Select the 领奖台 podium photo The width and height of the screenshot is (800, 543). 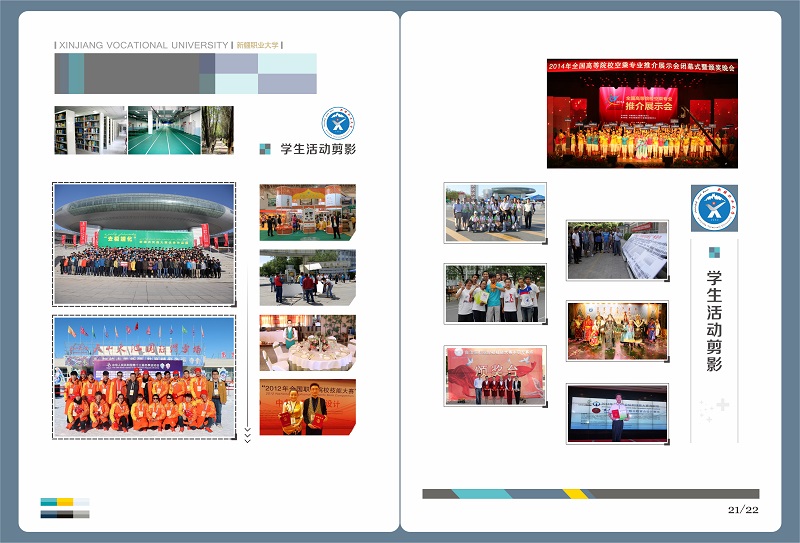click(495, 376)
